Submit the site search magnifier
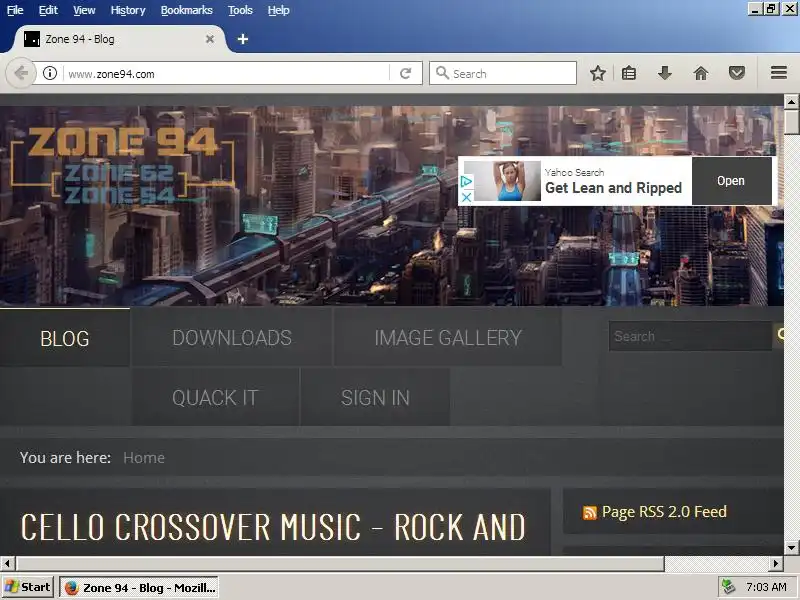This screenshot has height=600, width=800. click(x=780, y=335)
